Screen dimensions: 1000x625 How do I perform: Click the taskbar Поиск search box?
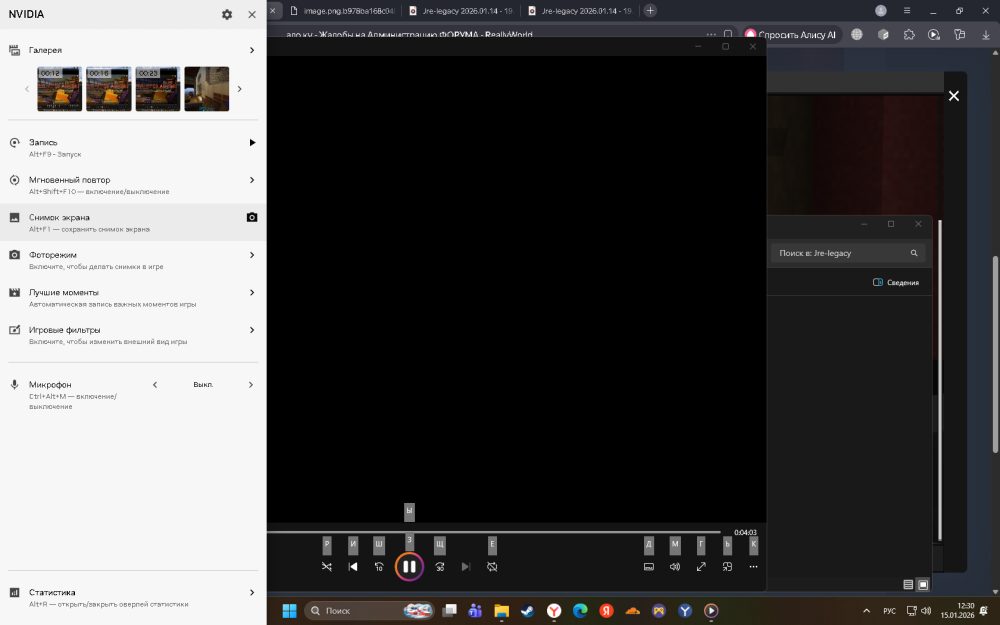370,611
